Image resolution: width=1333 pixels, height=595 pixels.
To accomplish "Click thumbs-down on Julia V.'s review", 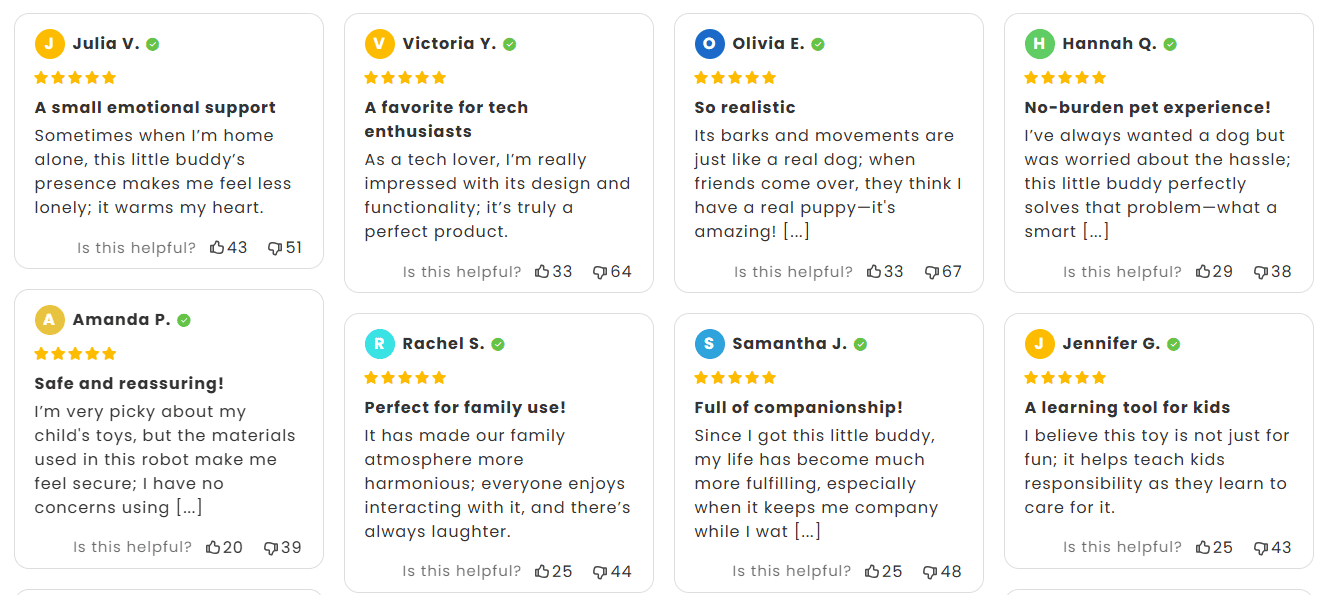I will [x=275, y=248].
